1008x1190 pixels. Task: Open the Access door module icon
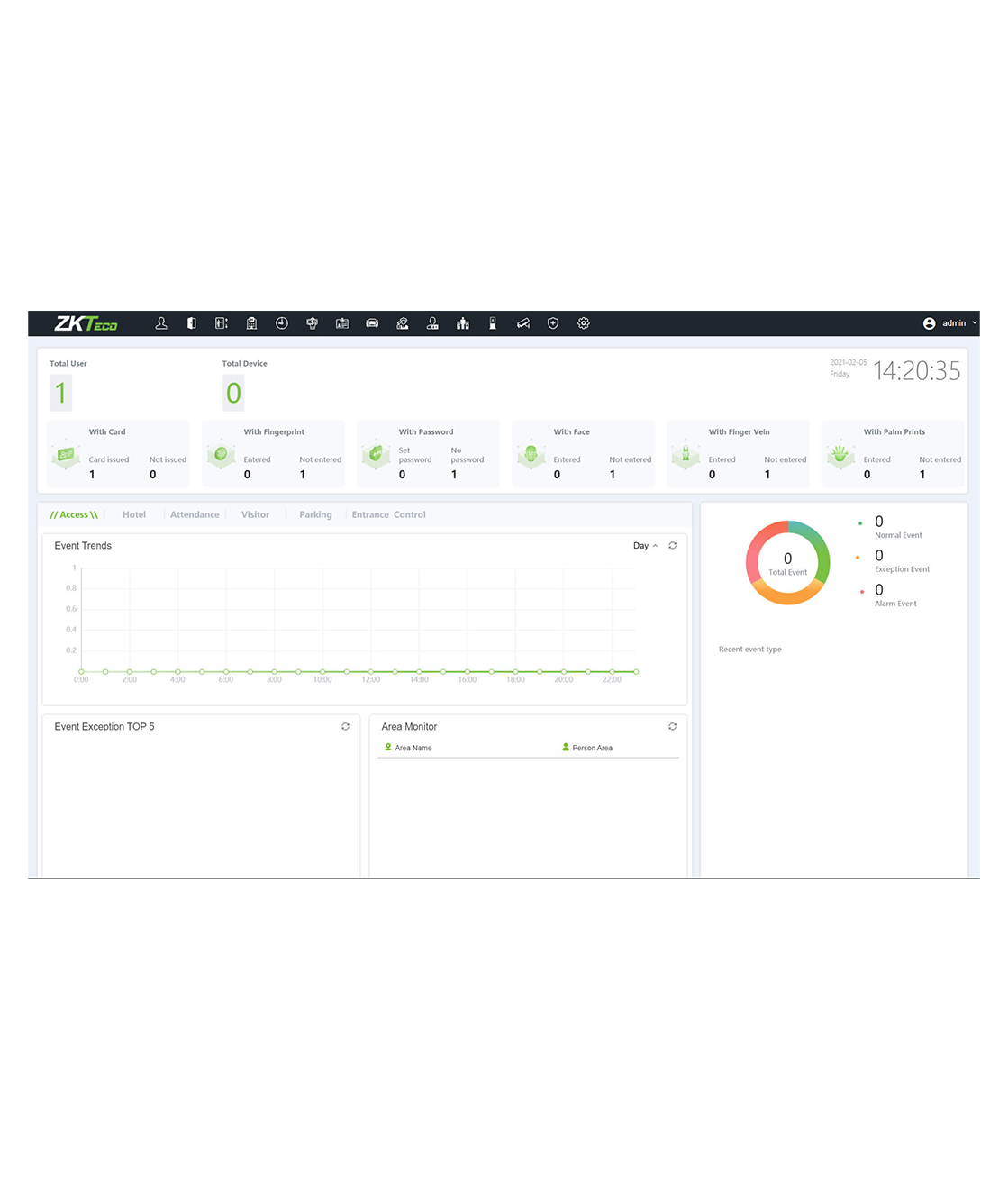tap(191, 323)
